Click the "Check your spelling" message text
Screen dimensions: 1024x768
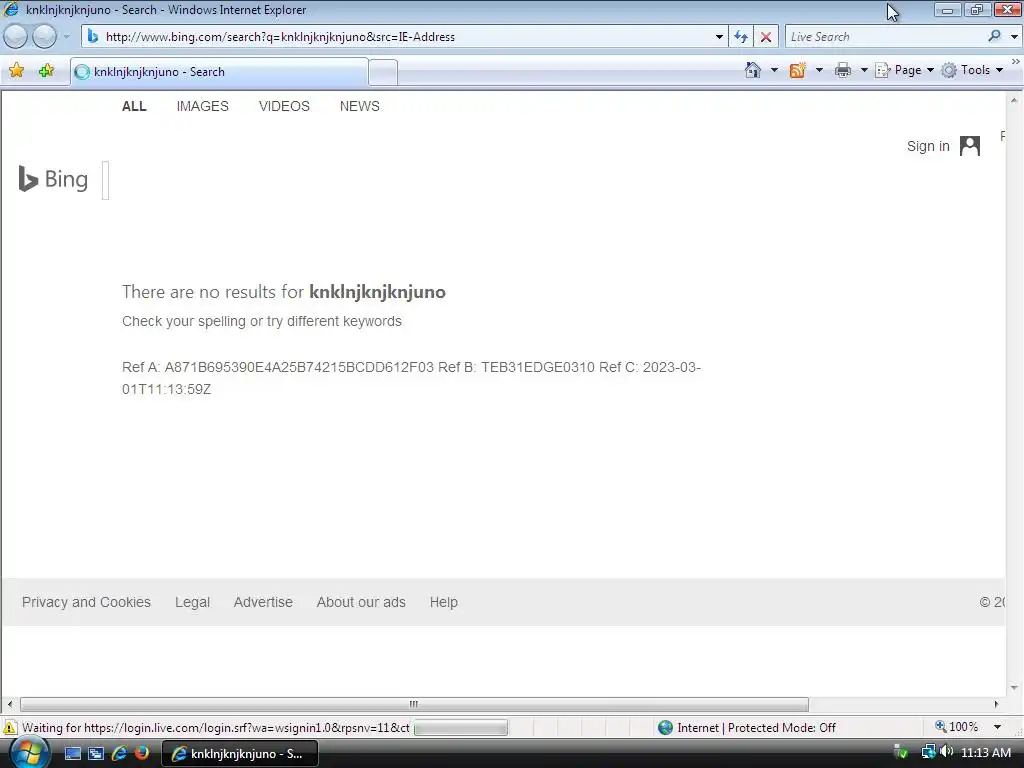[262, 321]
